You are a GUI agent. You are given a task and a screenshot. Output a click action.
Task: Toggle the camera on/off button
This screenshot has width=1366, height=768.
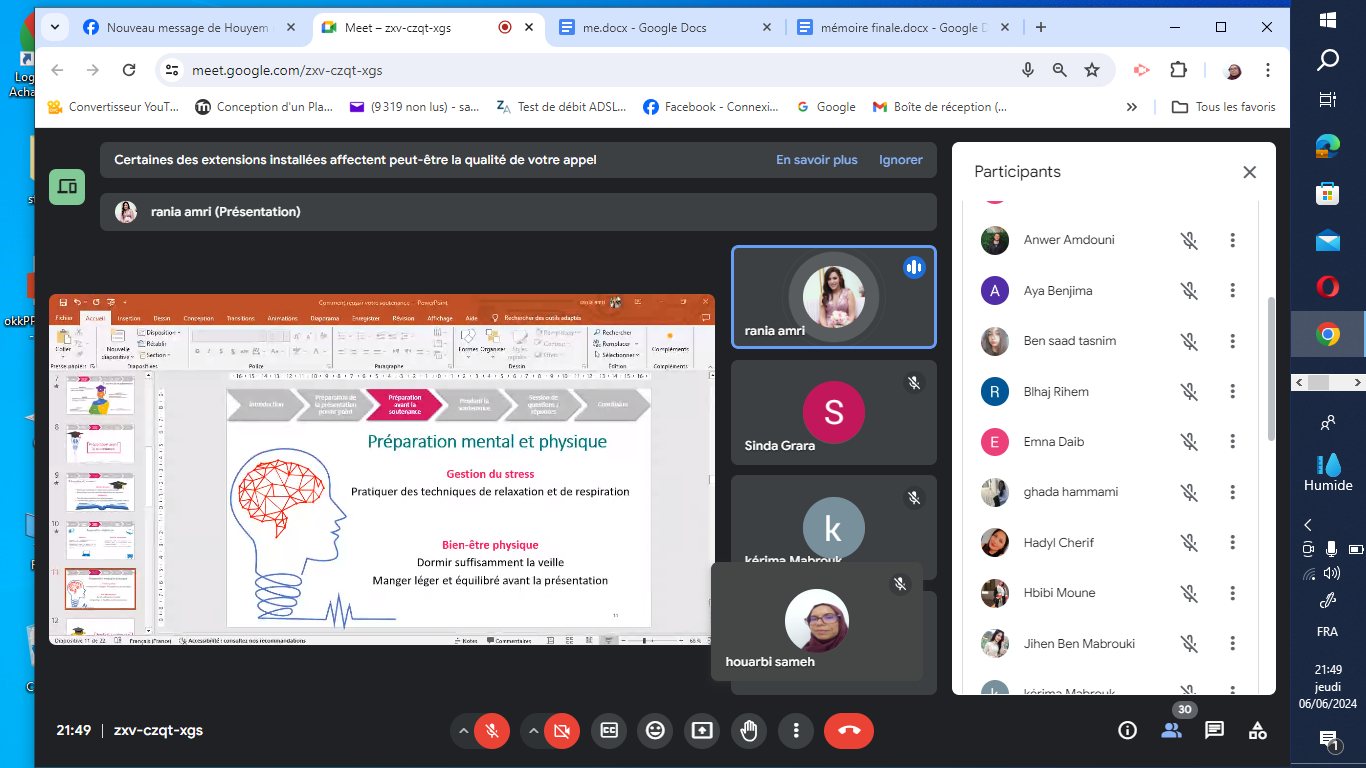(x=562, y=731)
